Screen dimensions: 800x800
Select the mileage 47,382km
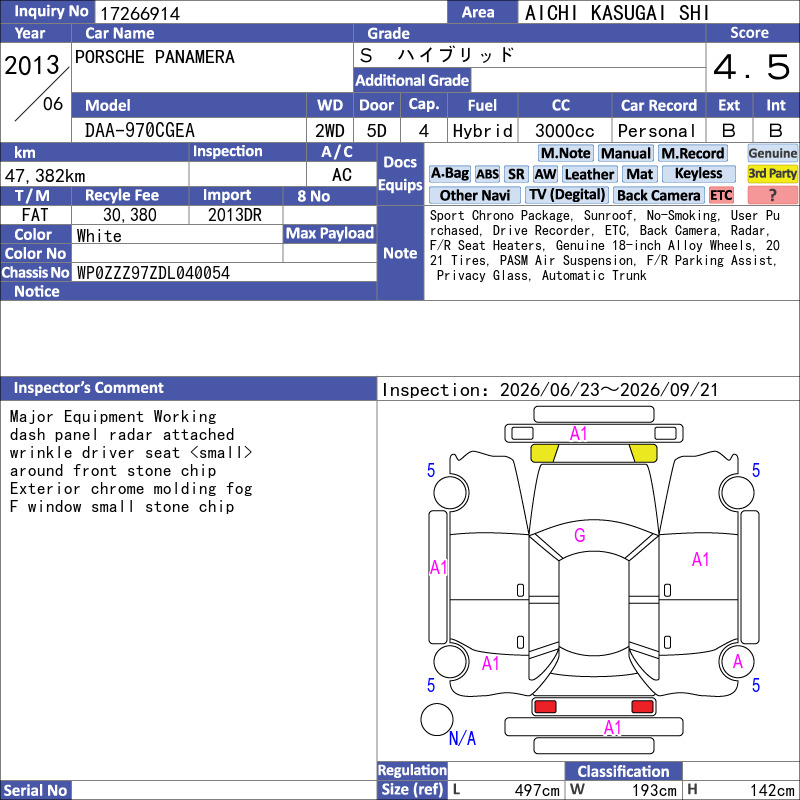(x=45, y=176)
